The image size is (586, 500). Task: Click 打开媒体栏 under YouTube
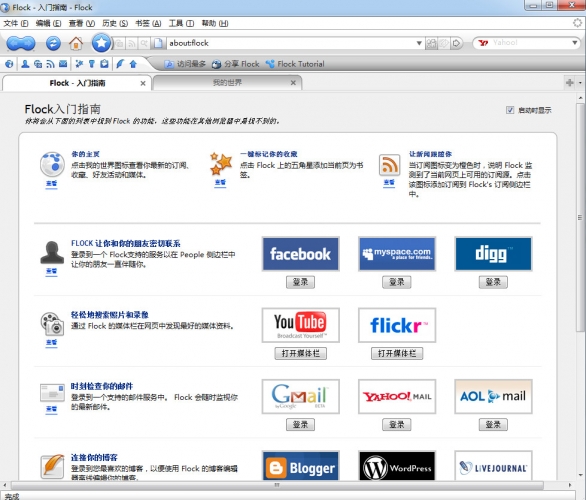click(300, 353)
